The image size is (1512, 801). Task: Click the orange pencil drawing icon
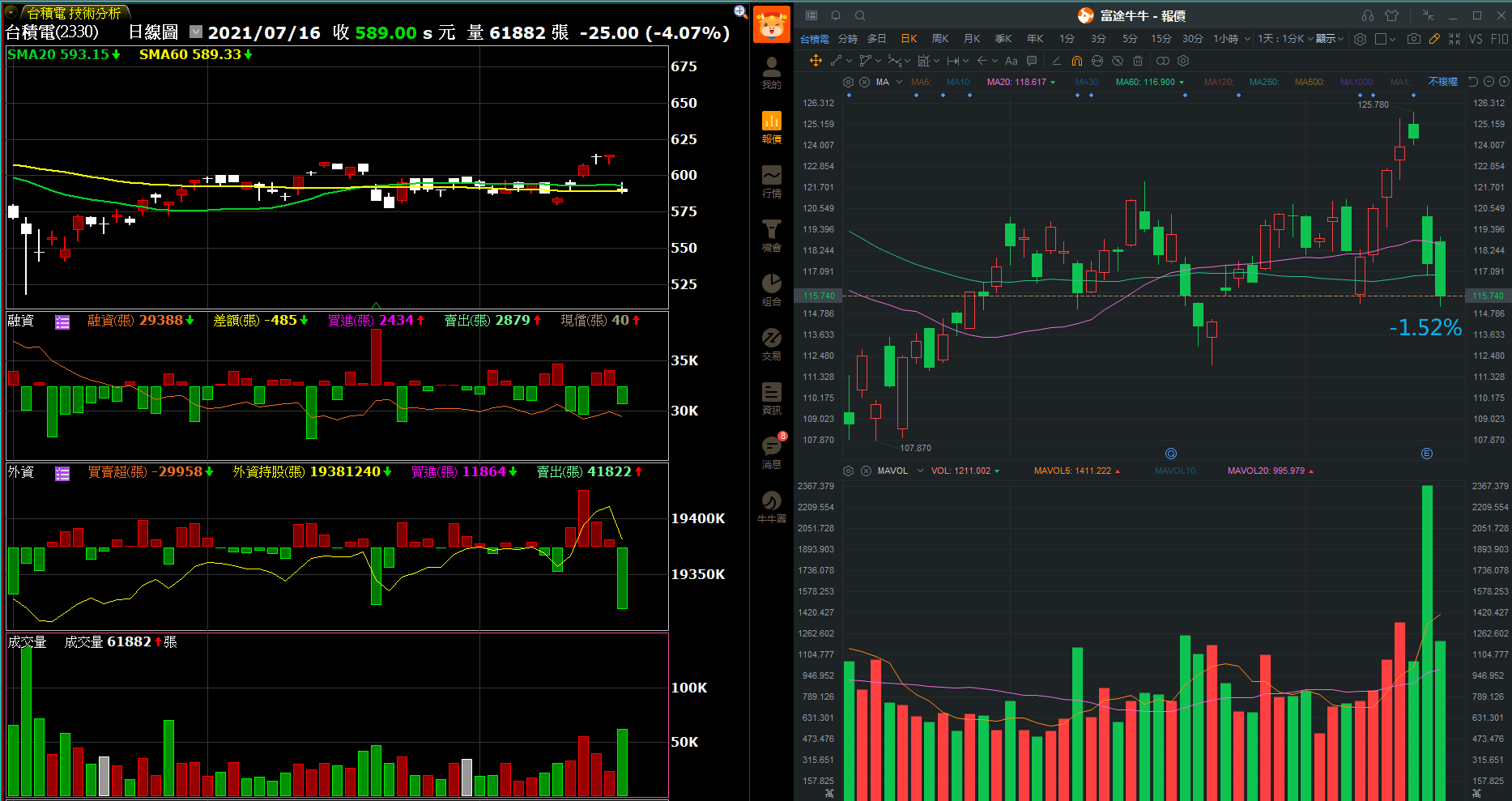click(x=1434, y=39)
